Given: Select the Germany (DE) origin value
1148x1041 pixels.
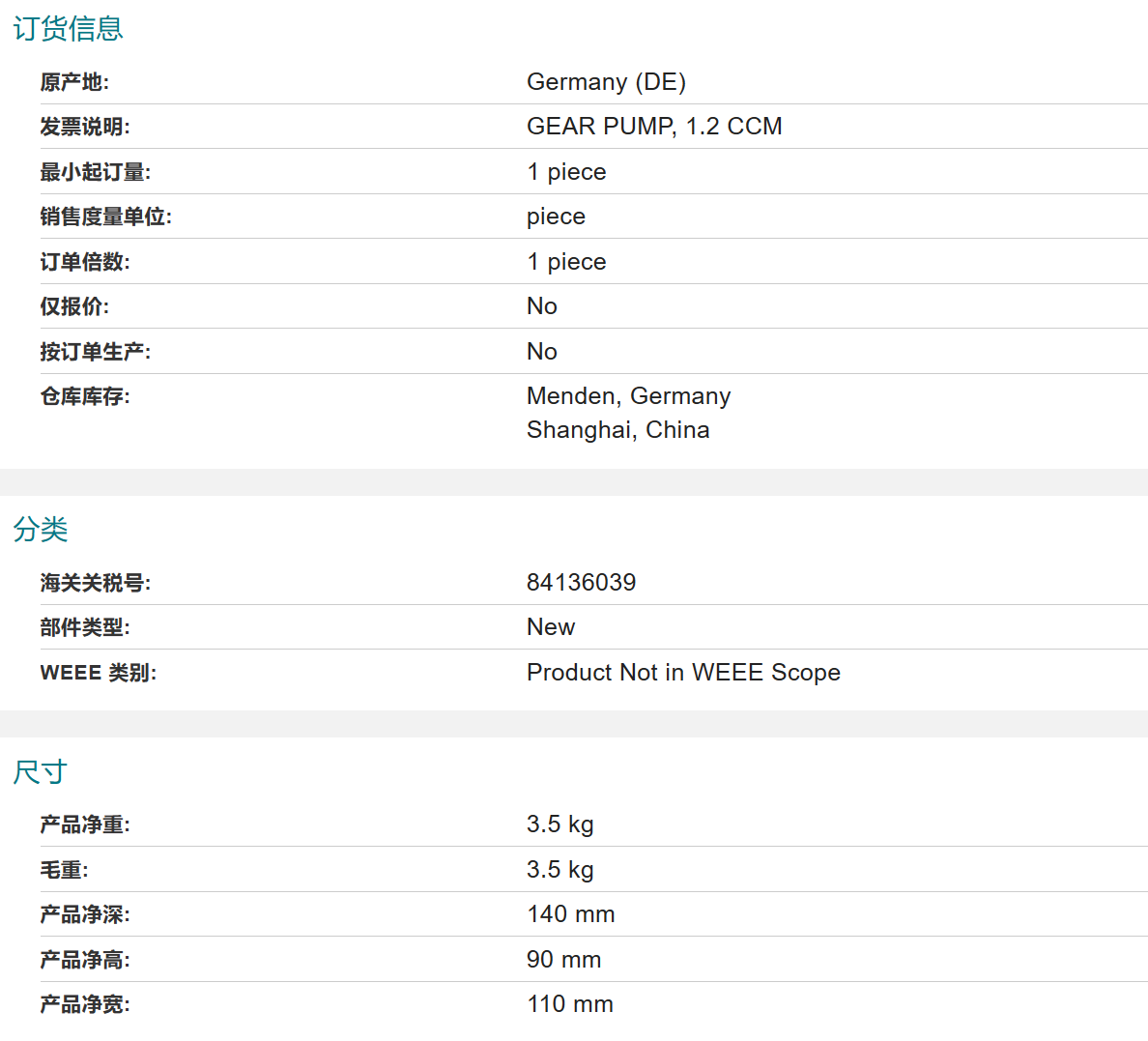Looking at the screenshot, I should click(x=606, y=81).
